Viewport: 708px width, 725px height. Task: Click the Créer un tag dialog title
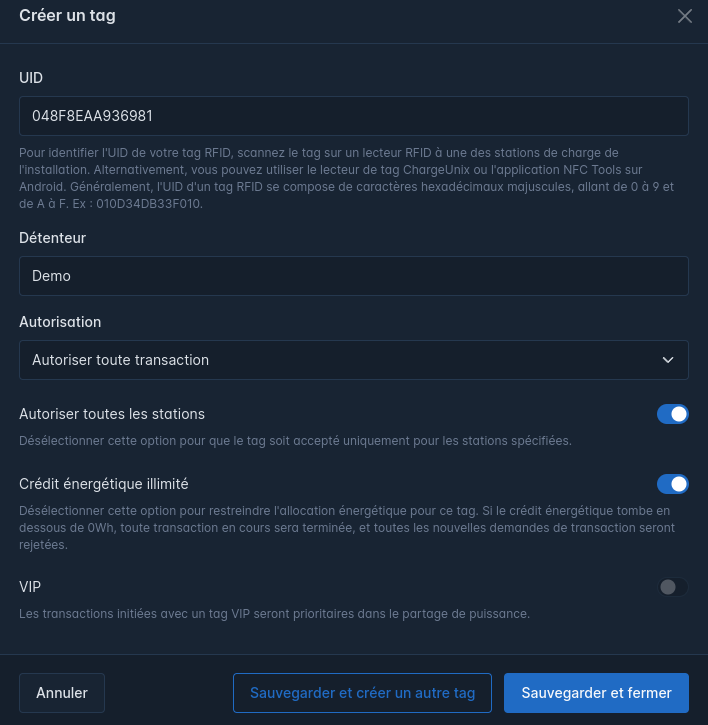68,16
